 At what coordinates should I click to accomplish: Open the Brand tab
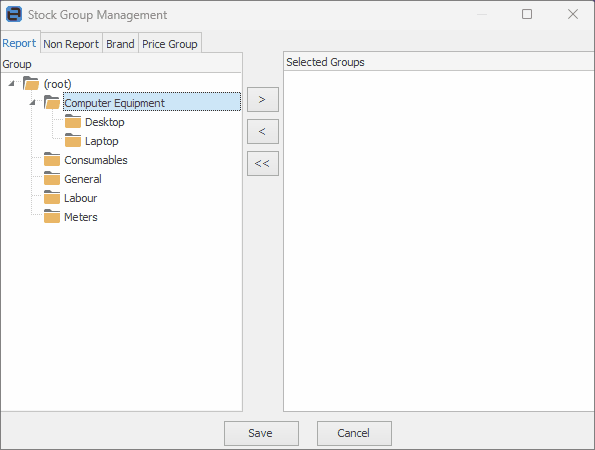tap(120, 44)
